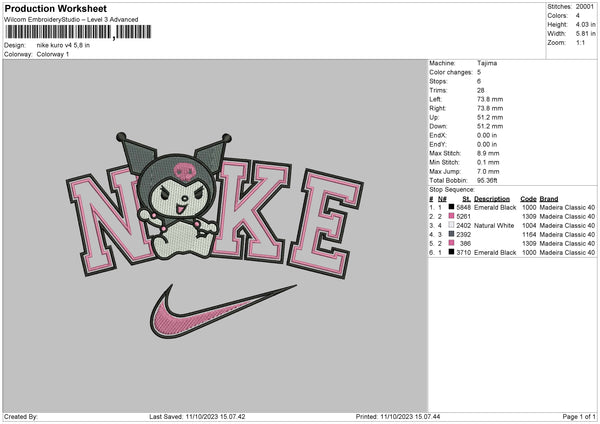Click the Stitches value '20001'
The image size is (600, 424).
584,7
